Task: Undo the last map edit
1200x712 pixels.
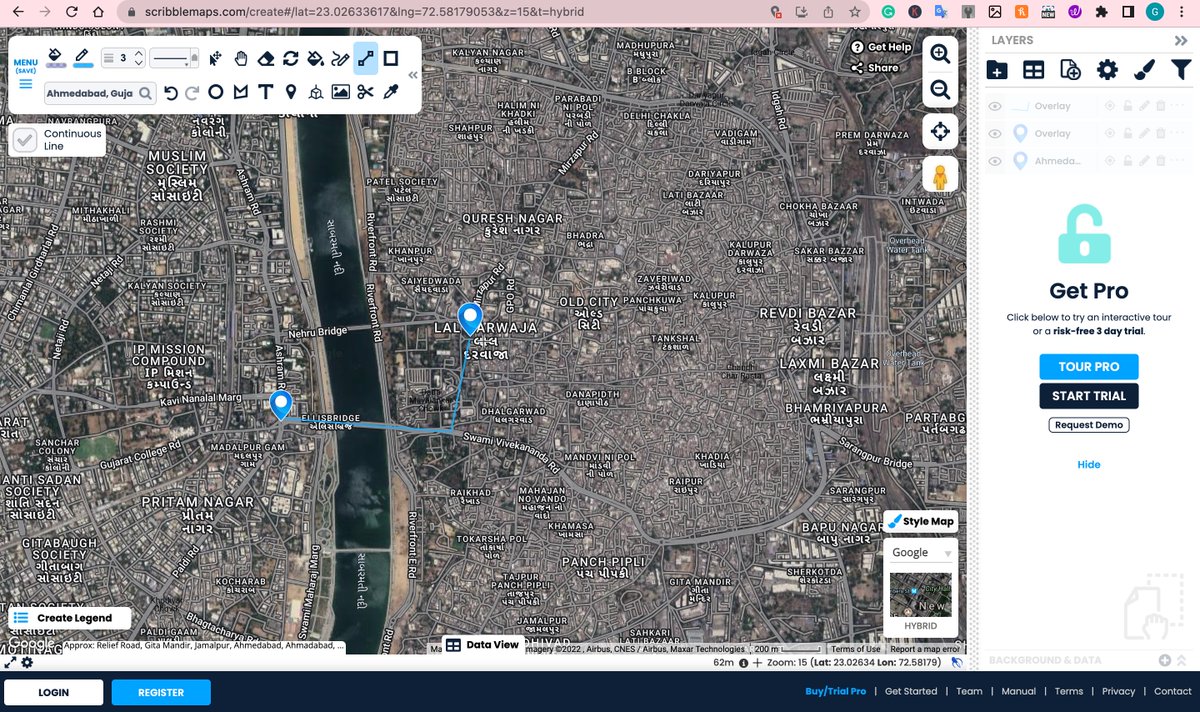Action: (171, 92)
